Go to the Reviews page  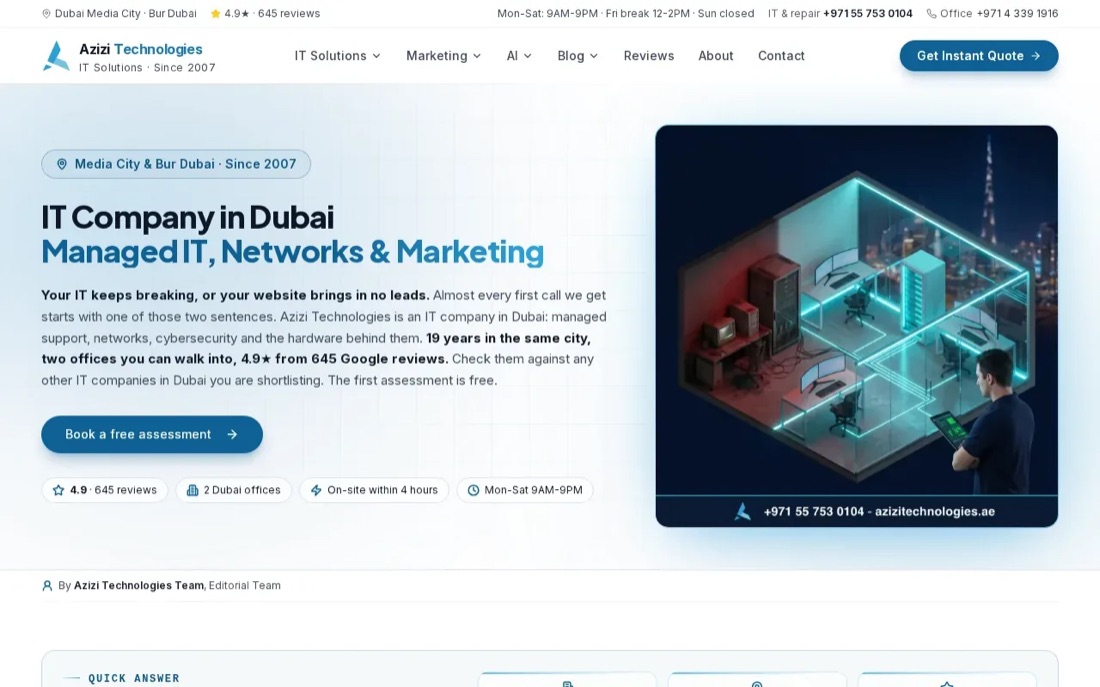pos(649,55)
